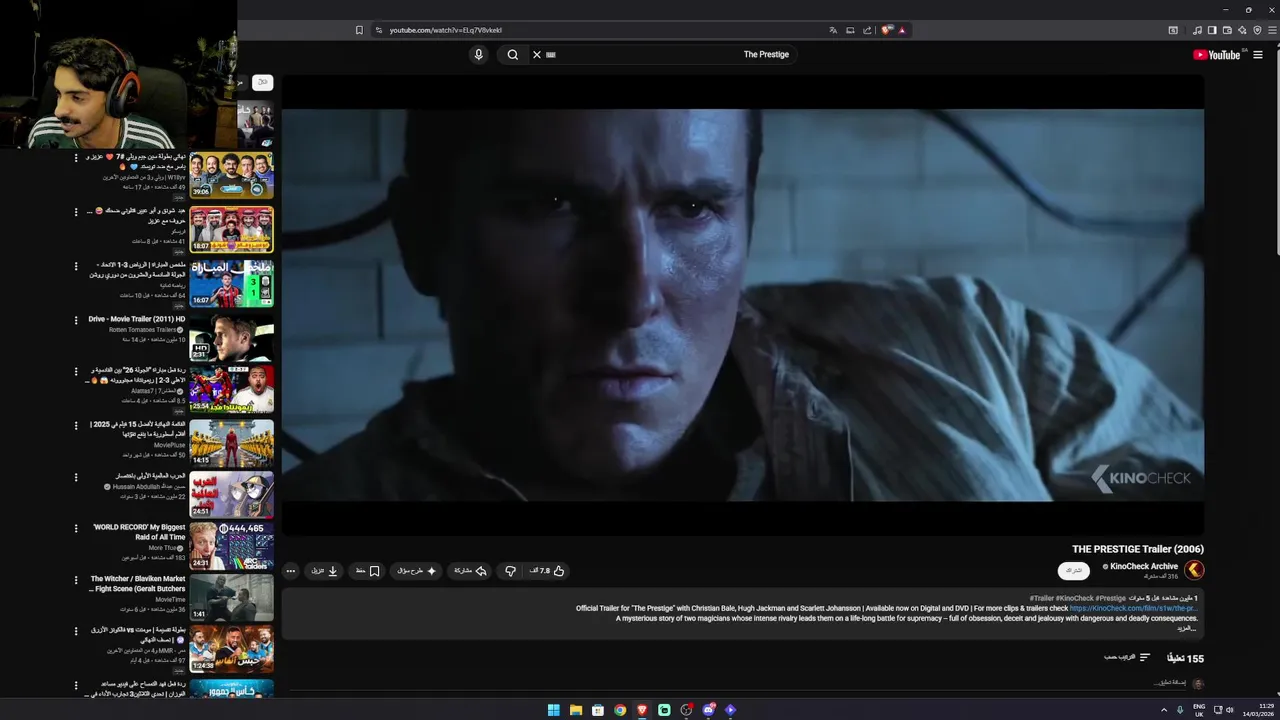This screenshot has width=1280, height=720.
Task: Open the 16:07 match highlights thumbnail
Action: (x=231, y=284)
